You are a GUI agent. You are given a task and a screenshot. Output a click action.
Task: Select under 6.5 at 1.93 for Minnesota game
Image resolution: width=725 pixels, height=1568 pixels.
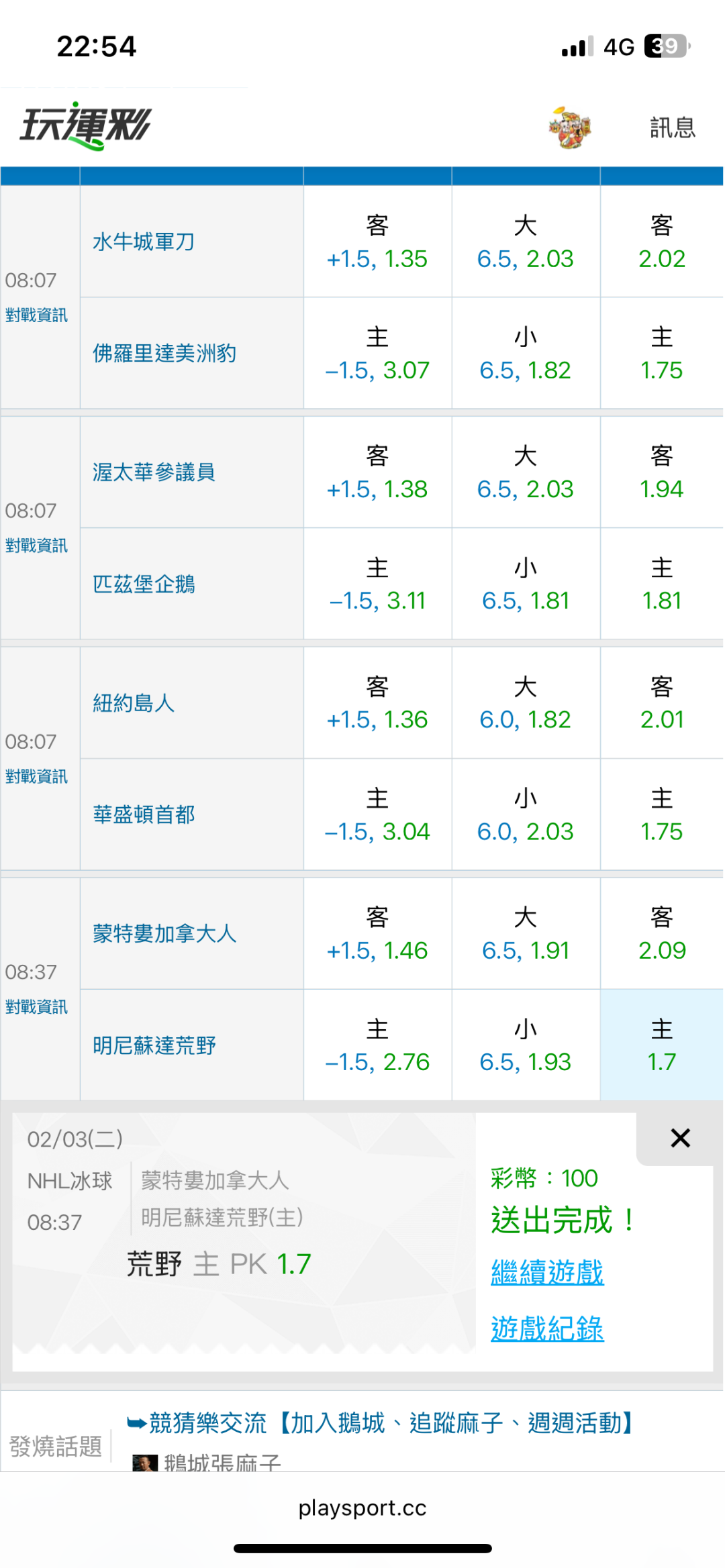point(525,1045)
